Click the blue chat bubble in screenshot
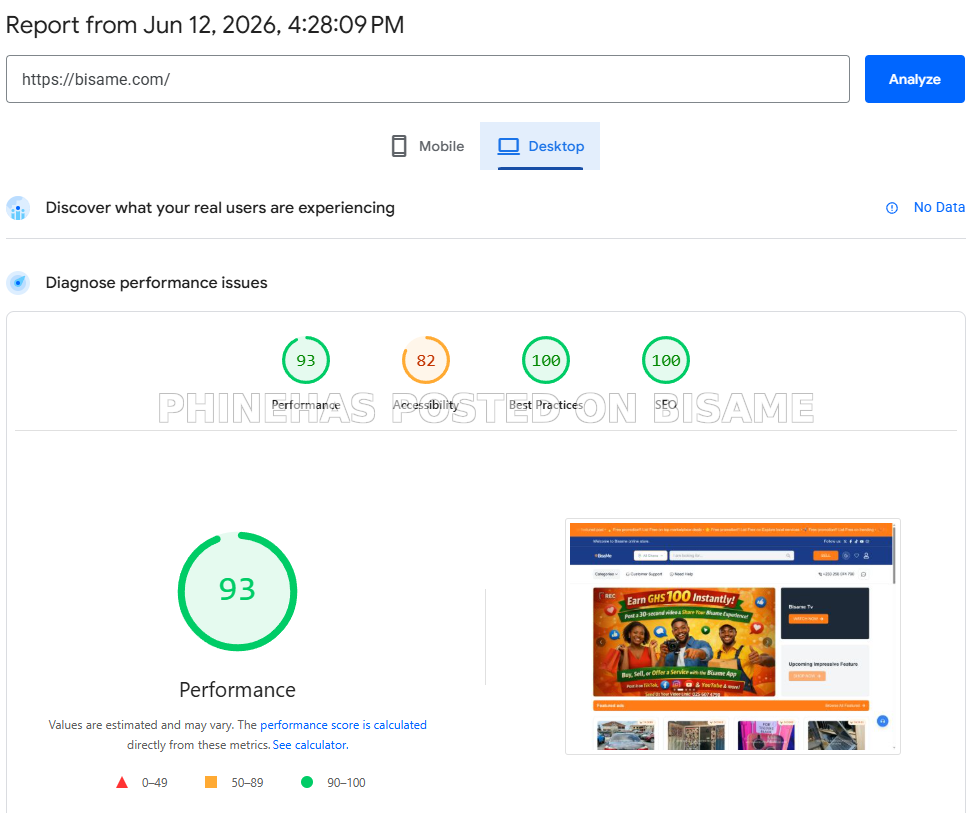Screen dimensions: 972x813 tap(883, 721)
